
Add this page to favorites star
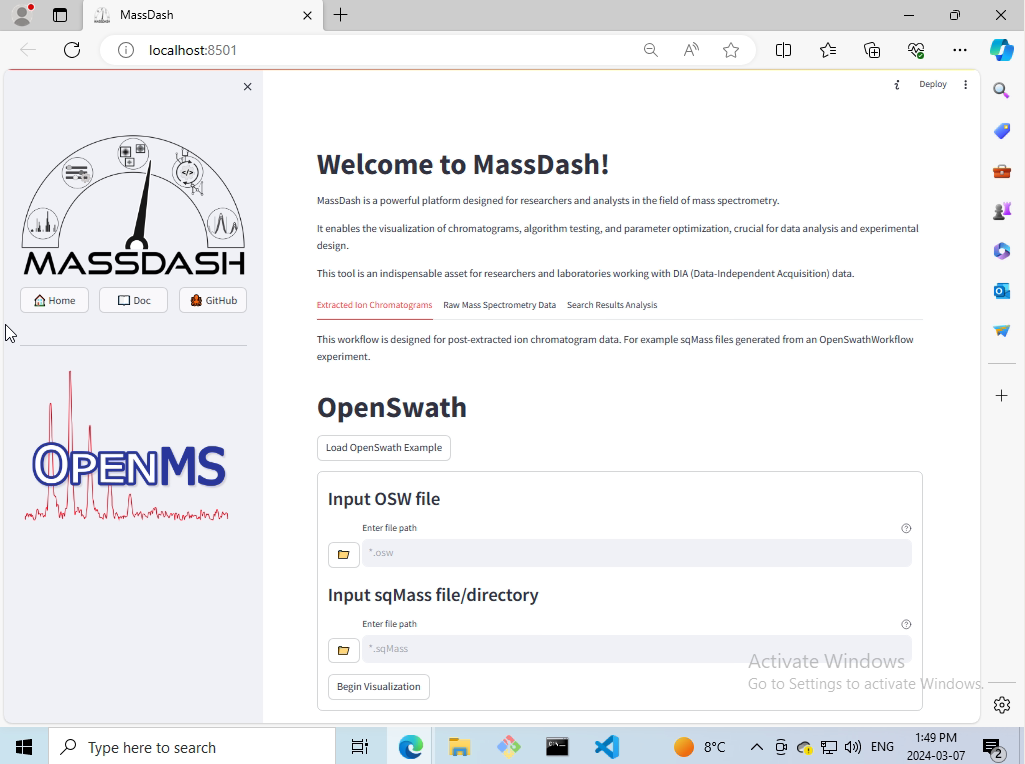pyautogui.click(x=731, y=50)
